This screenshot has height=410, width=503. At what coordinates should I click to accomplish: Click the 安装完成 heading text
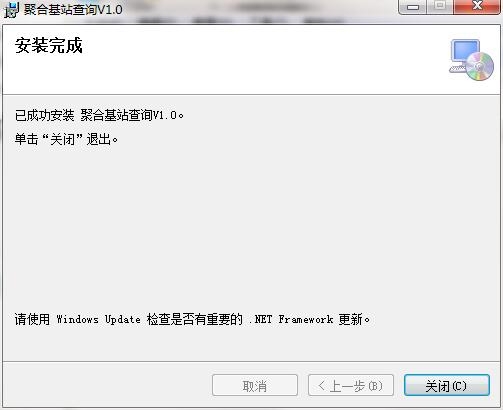click(x=49, y=45)
